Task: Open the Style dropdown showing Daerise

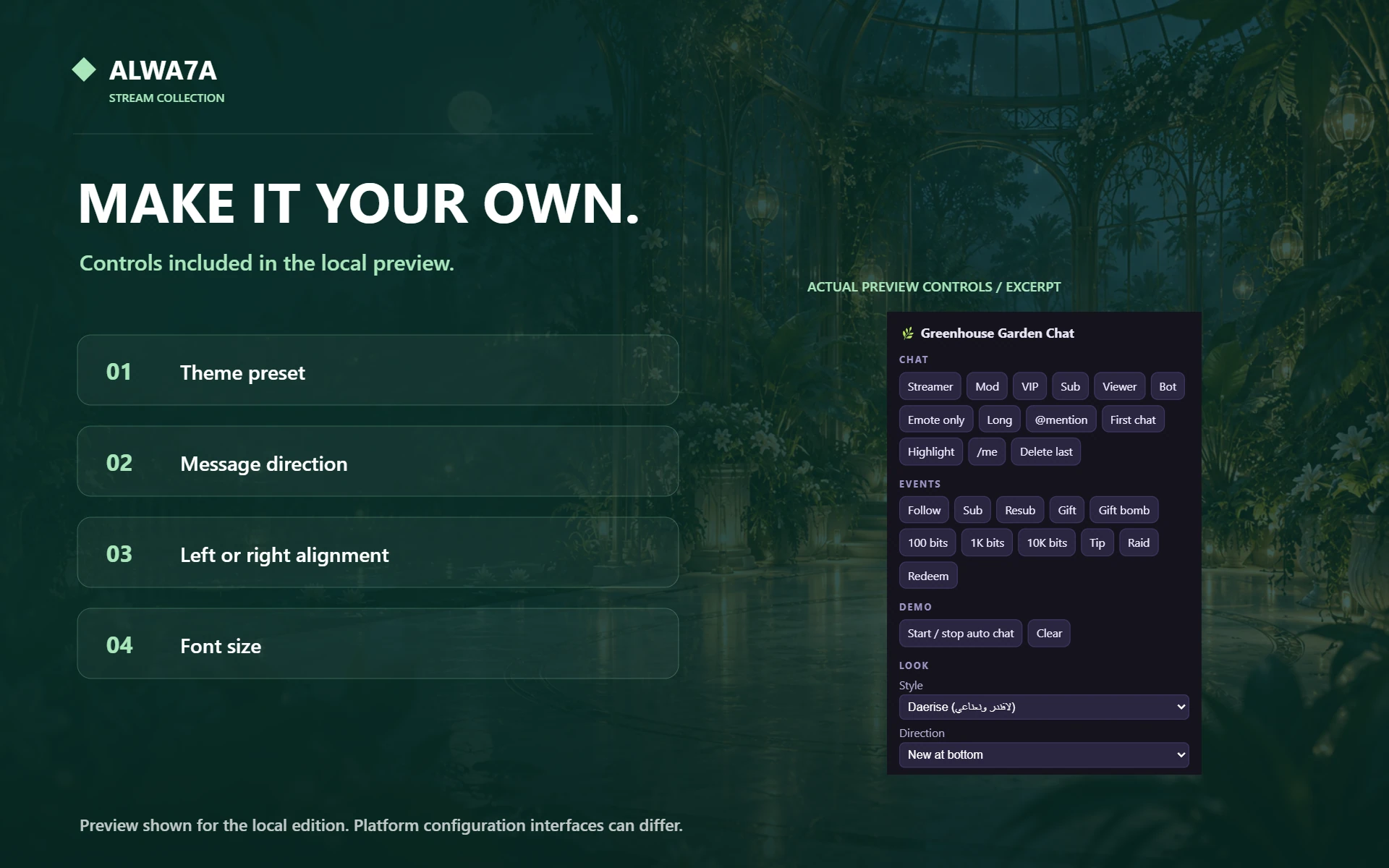Action: [x=1044, y=707]
